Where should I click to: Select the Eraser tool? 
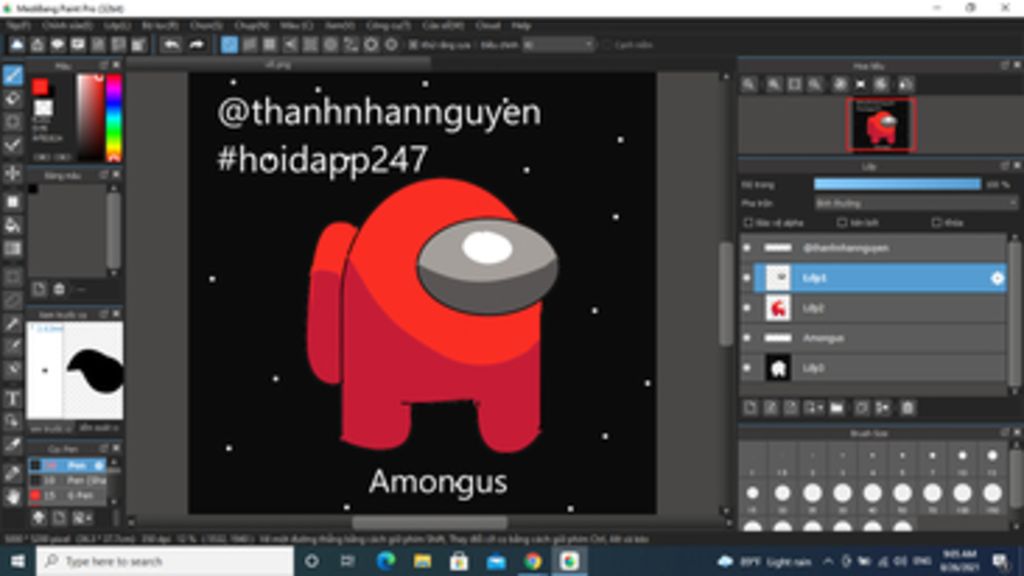click(x=12, y=99)
